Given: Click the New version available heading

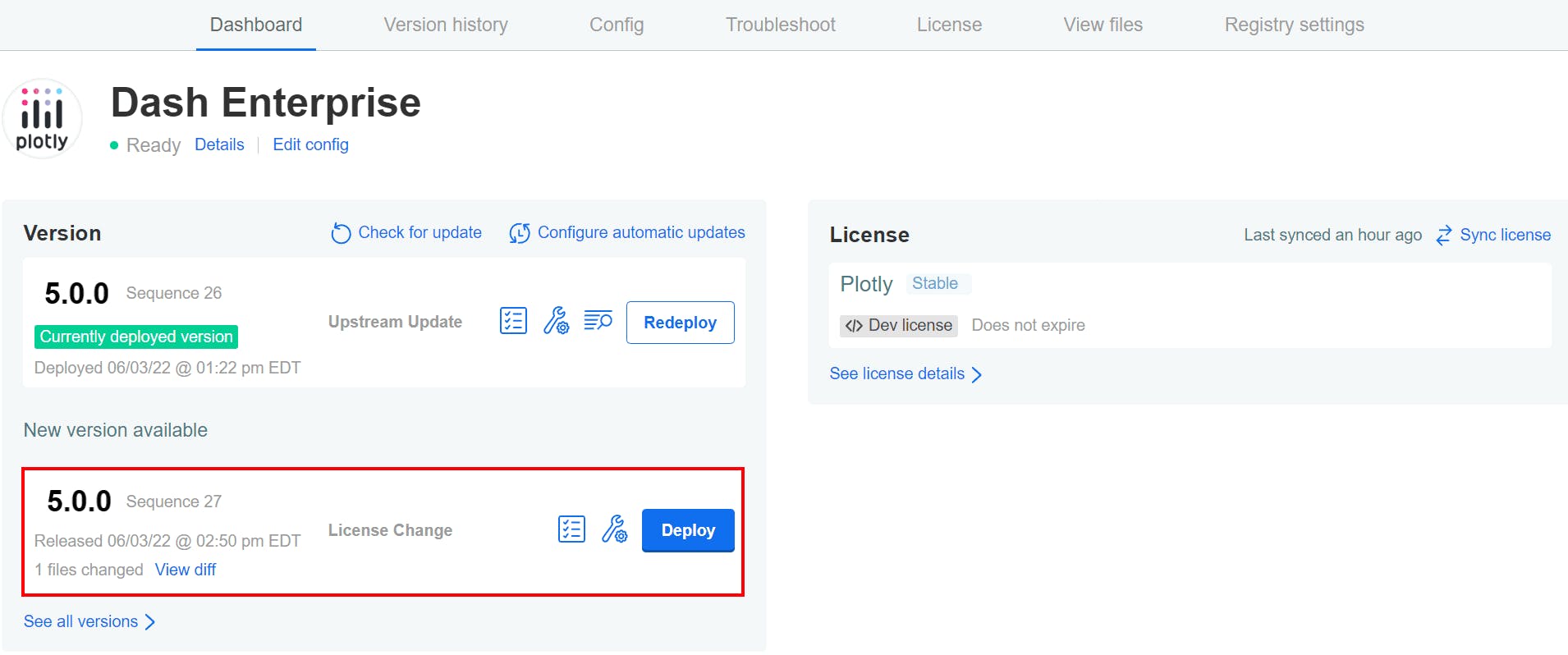Looking at the screenshot, I should tap(116, 430).
